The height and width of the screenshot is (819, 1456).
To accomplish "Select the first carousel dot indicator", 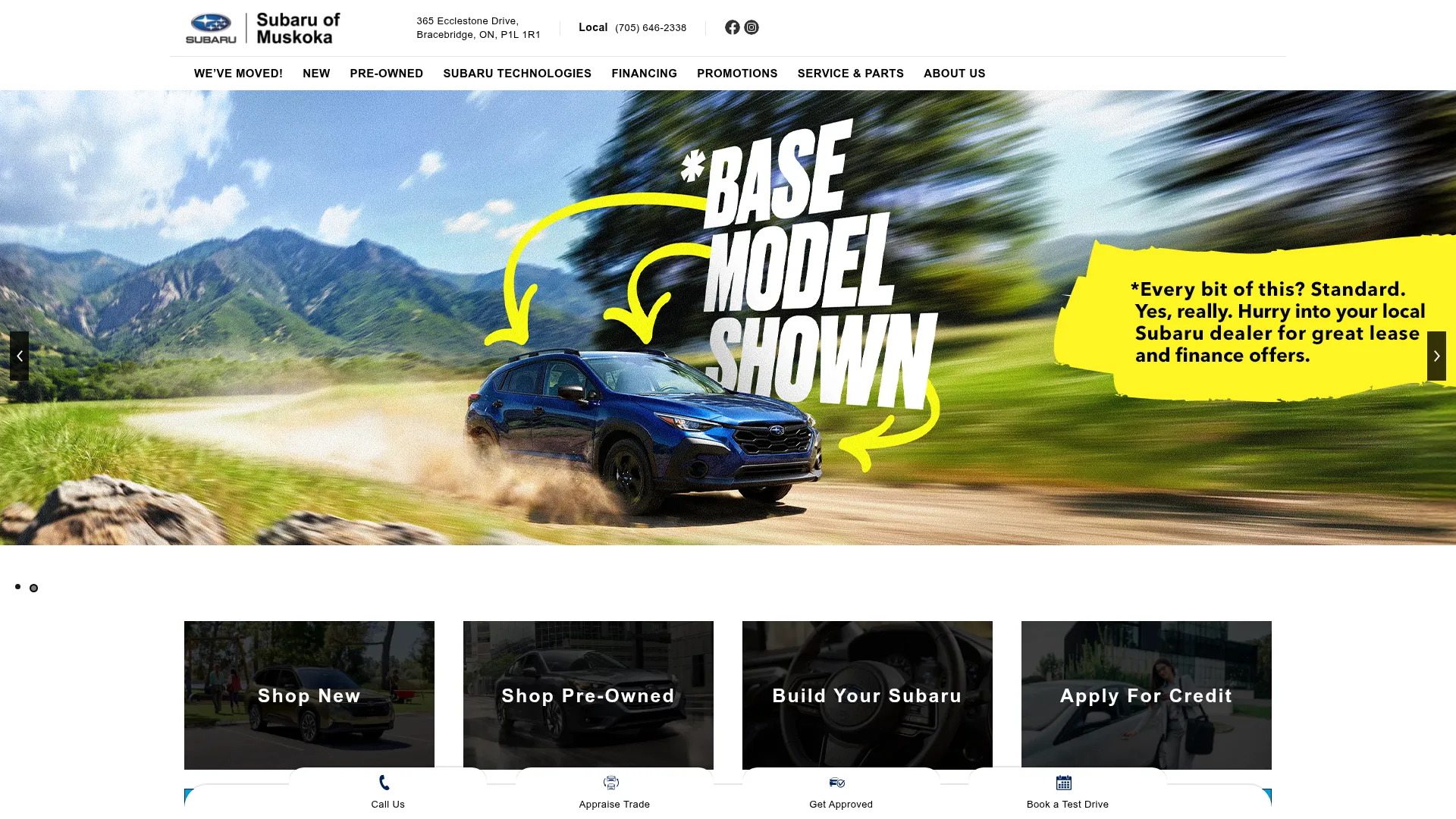I will (17, 586).
